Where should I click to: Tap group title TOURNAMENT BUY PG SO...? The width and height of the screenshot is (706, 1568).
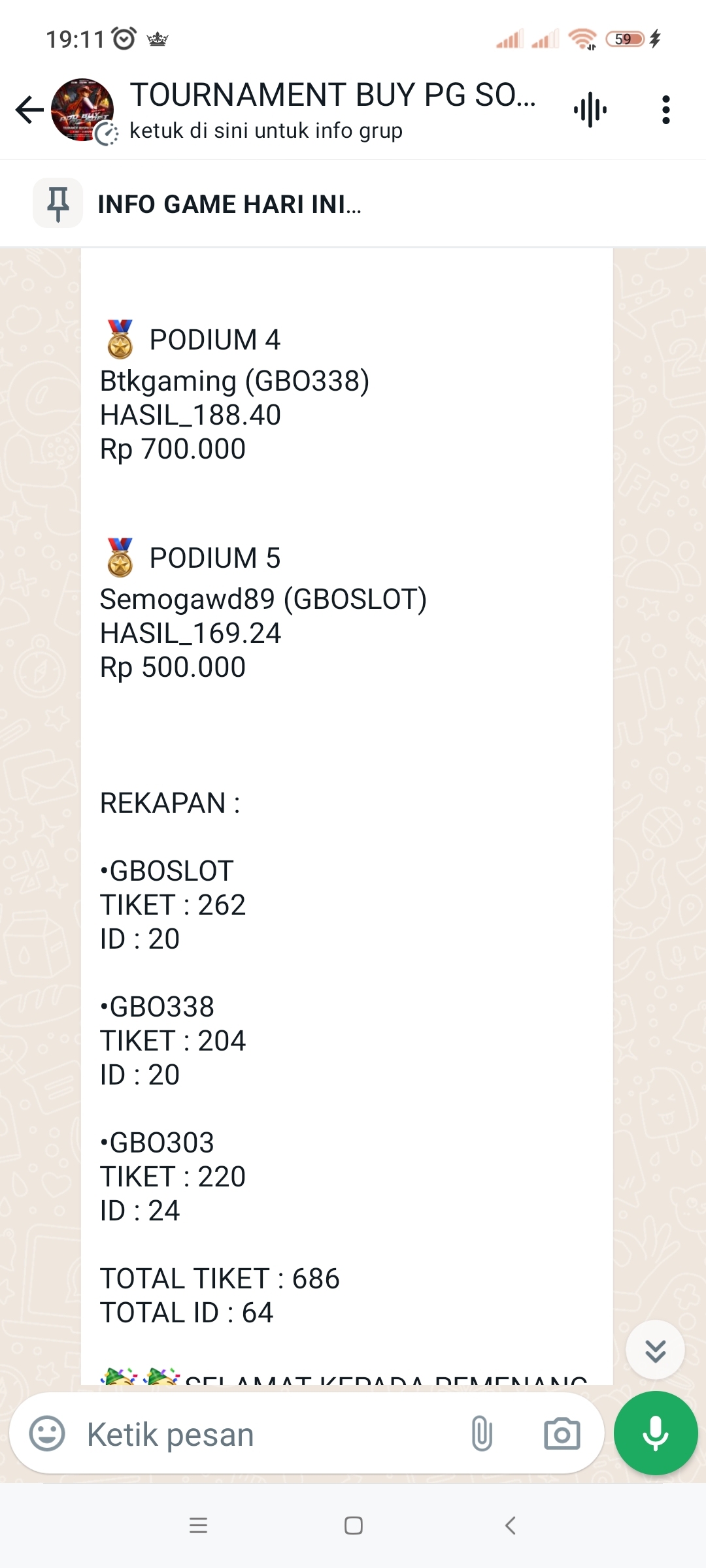(x=332, y=95)
